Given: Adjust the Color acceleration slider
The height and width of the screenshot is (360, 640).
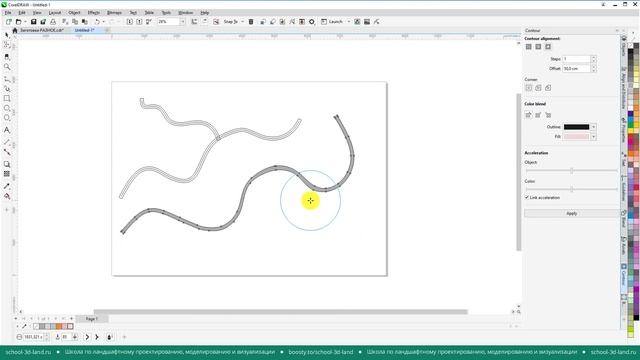Looking at the screenshot, I should pos(571,189).
